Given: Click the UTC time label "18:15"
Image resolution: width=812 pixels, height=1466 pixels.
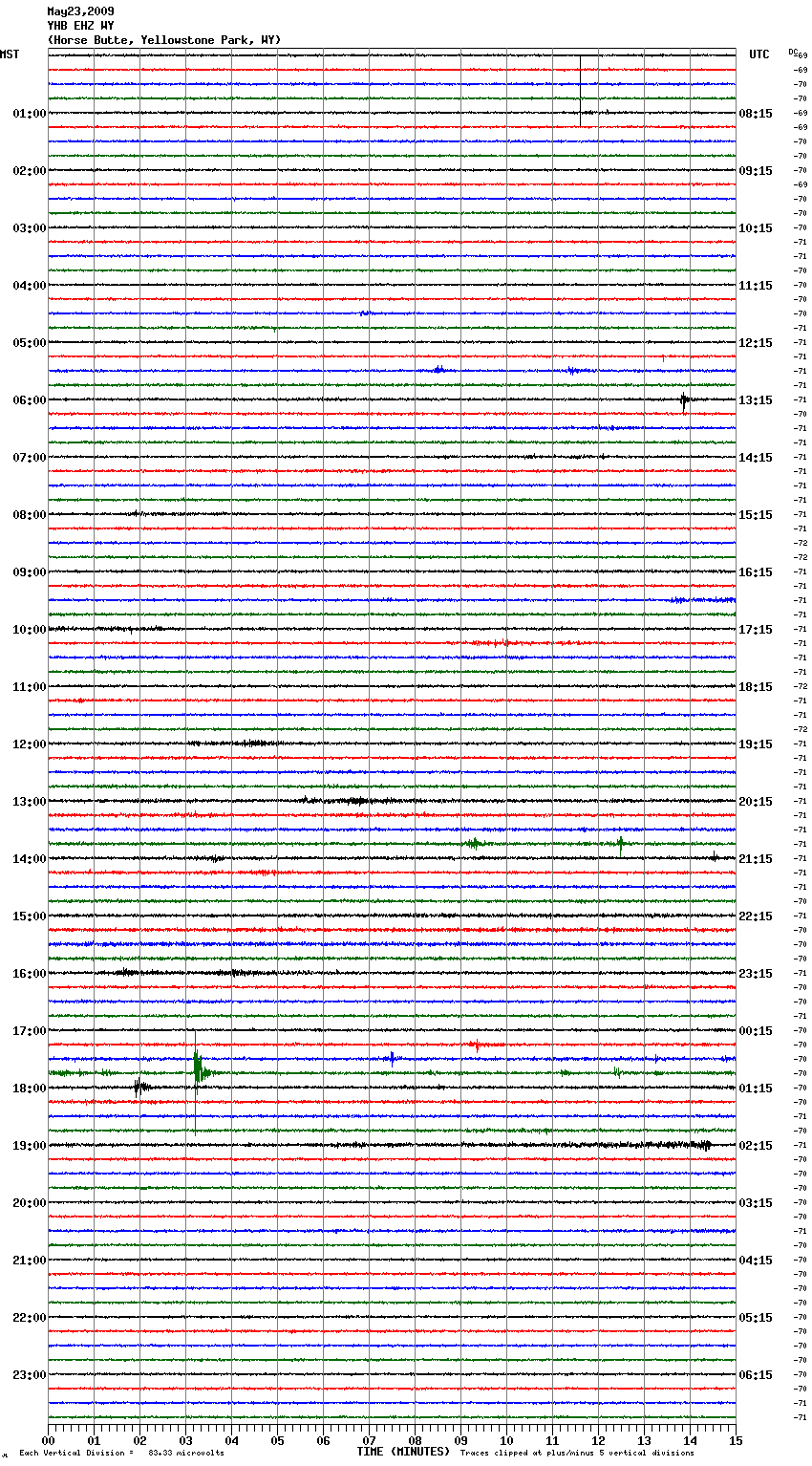Looking at the screenshot, I should pos(756,687).
